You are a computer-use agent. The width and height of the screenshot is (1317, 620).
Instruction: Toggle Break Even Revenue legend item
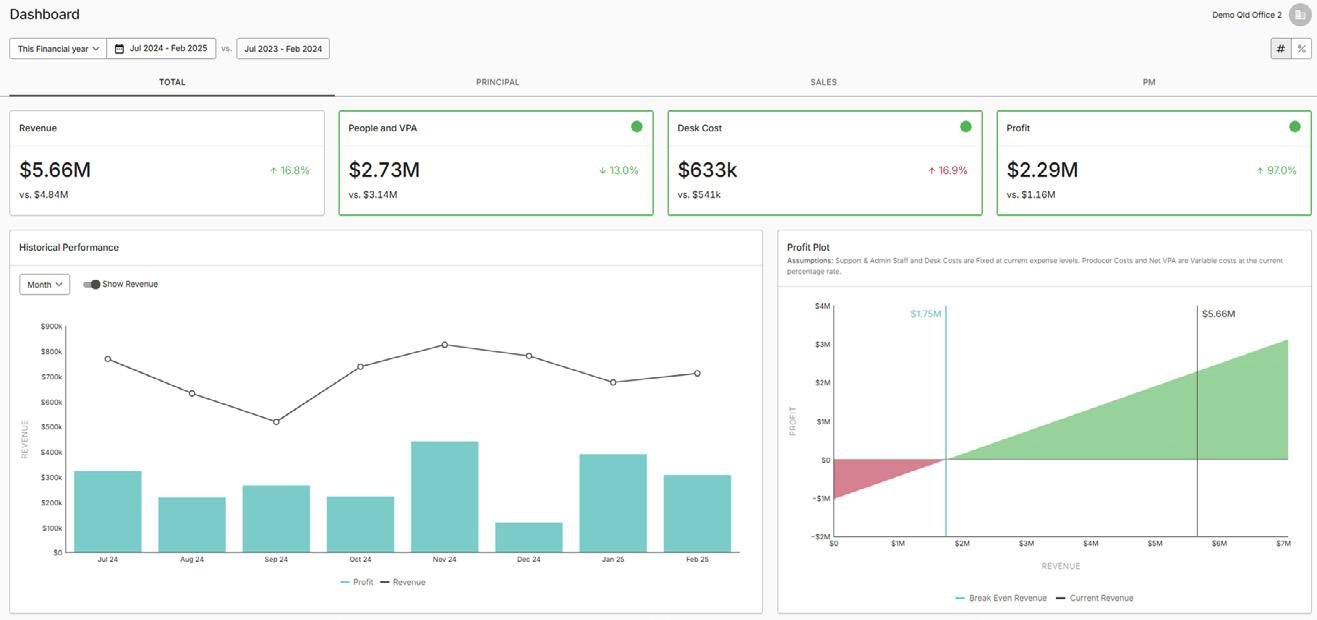tap(1001, 598)
